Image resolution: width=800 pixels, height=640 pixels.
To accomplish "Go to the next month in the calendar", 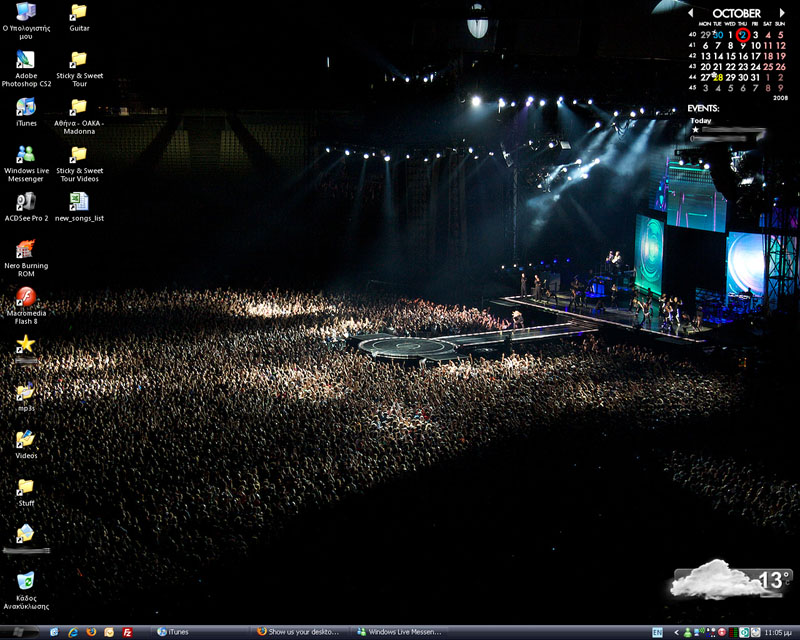I will click(782, 13).
